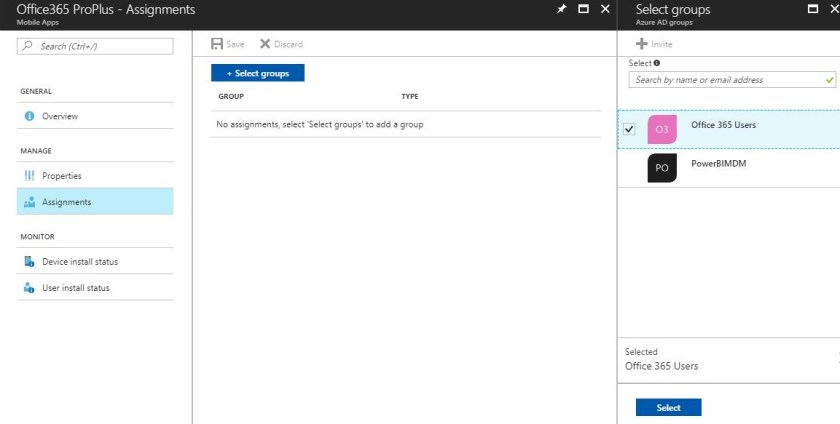Viewport: 840px width, 424px height.
Task: Click the Overview info icon
Action: pos(29,116)
